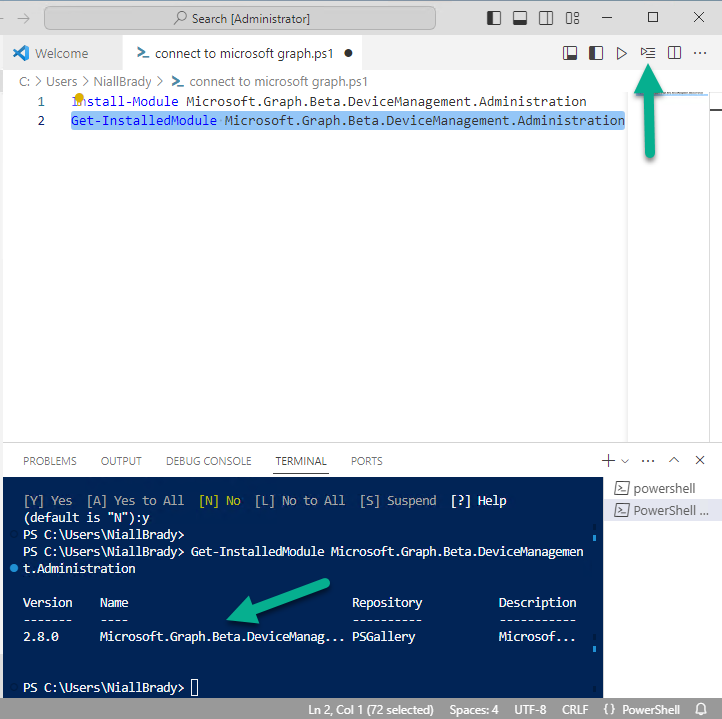Click the editor minimap
Image resolution: width=722 pixels, height=719 pixels.
[668, 267]
